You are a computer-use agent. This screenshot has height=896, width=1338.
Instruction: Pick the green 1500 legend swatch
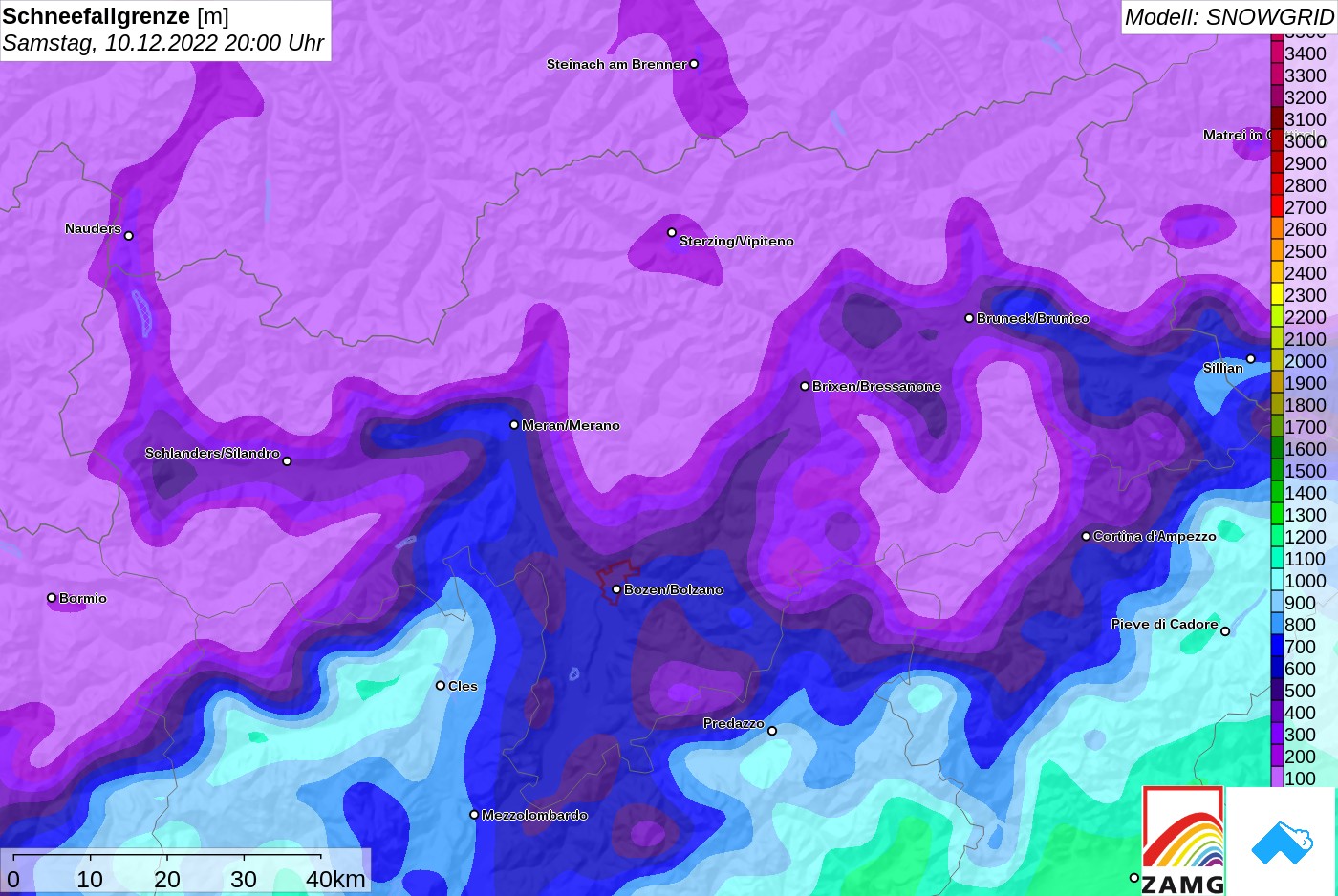[x=1277, y=471]
